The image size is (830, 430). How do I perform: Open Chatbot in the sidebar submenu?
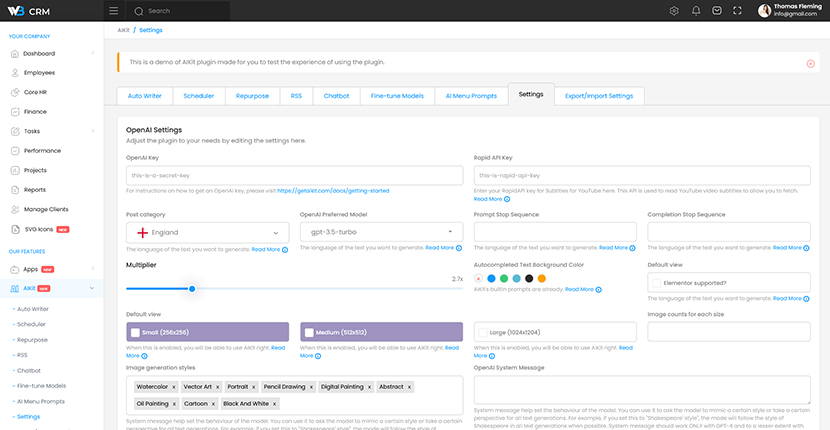pos(29,371)
